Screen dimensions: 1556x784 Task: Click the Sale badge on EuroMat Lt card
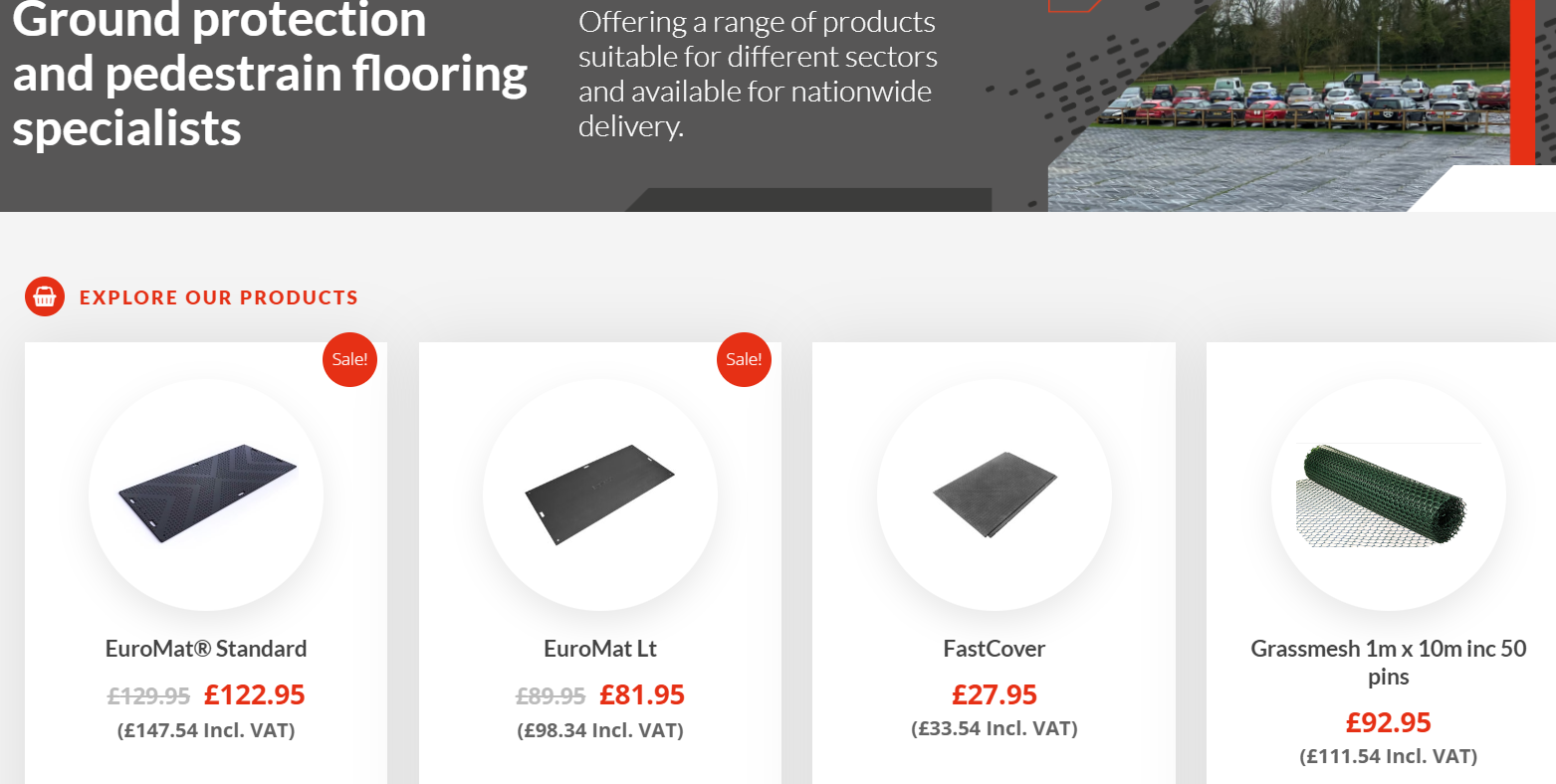[744, 359]
